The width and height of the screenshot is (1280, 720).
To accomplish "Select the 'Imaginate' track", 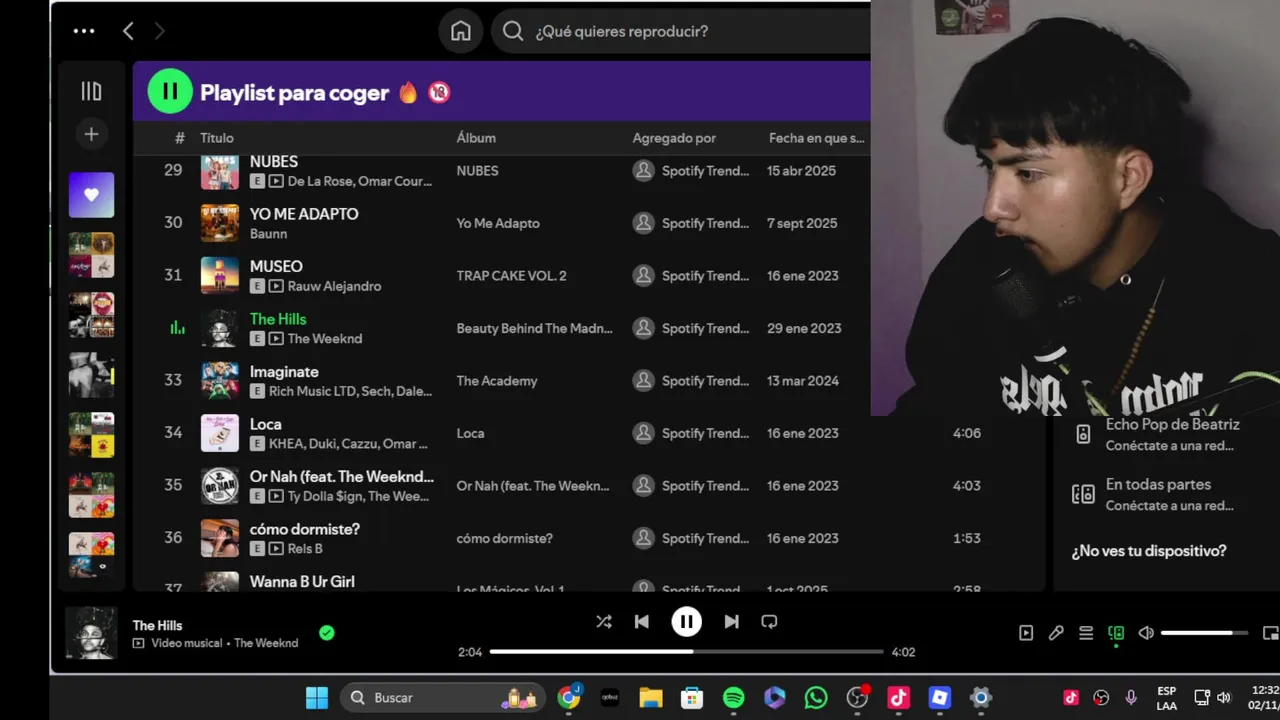I will pos(284,372).
